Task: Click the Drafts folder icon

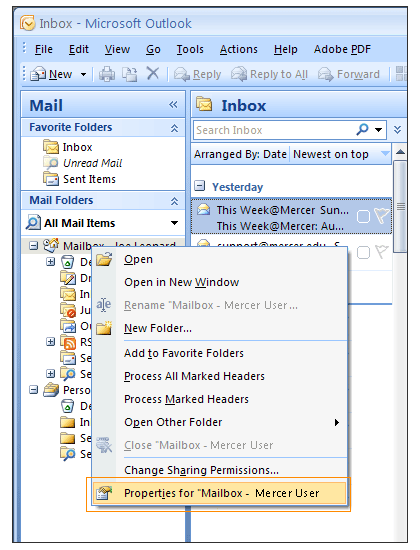Action: [x=68, y=278]
